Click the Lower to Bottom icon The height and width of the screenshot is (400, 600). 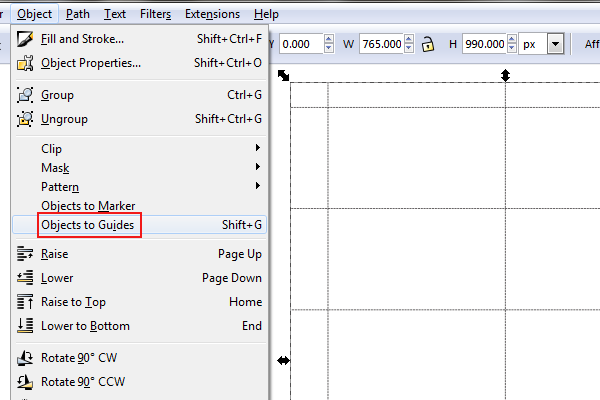[x=25, y=326]
